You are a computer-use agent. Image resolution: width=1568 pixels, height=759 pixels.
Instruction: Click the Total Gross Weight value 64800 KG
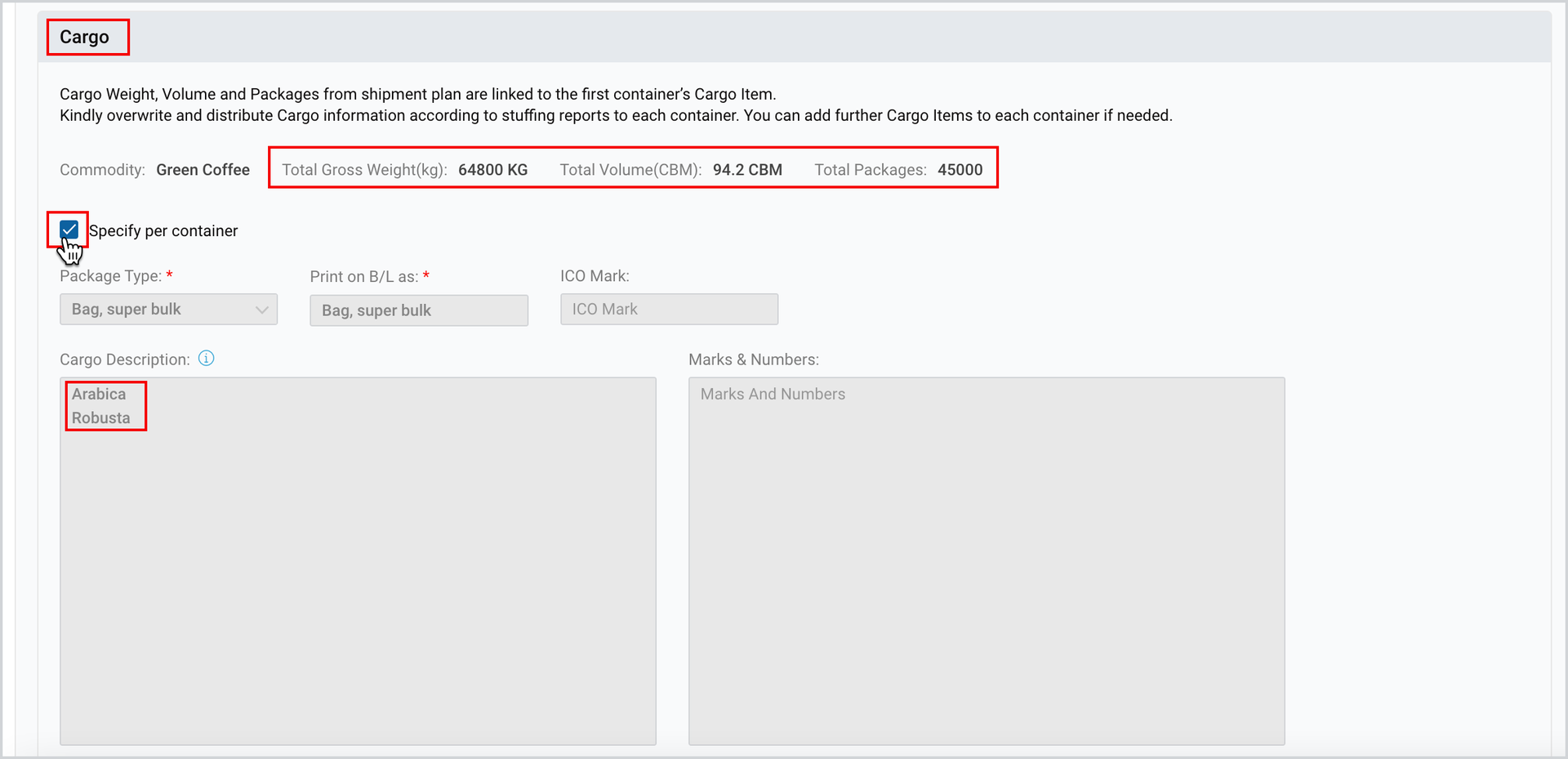[492, 170]
